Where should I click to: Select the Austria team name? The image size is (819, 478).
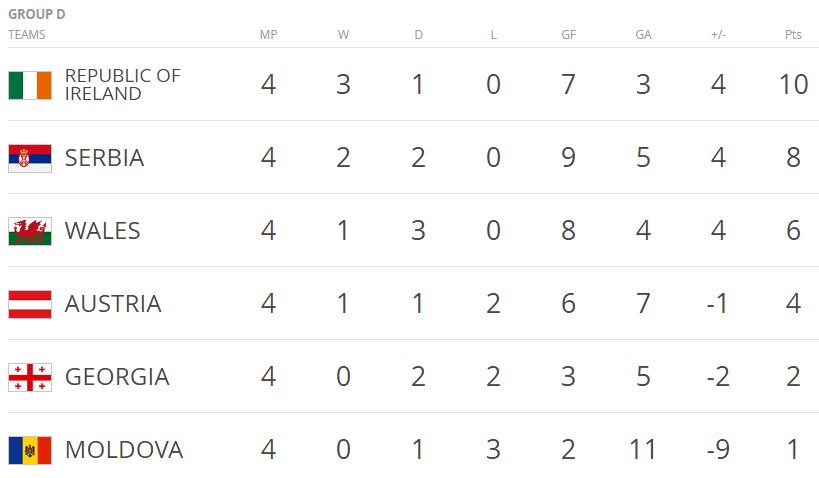click(113, 304)
